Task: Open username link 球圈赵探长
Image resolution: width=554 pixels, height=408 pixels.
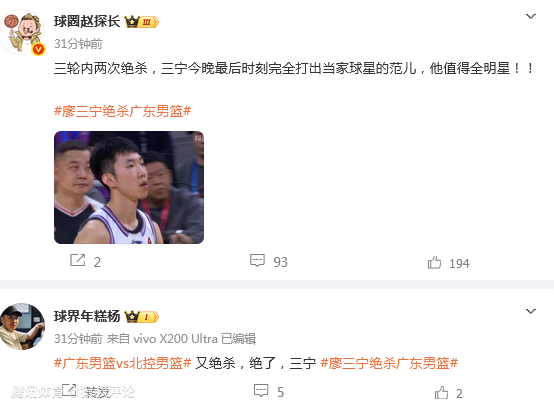Action: click(x=87, y=22)
